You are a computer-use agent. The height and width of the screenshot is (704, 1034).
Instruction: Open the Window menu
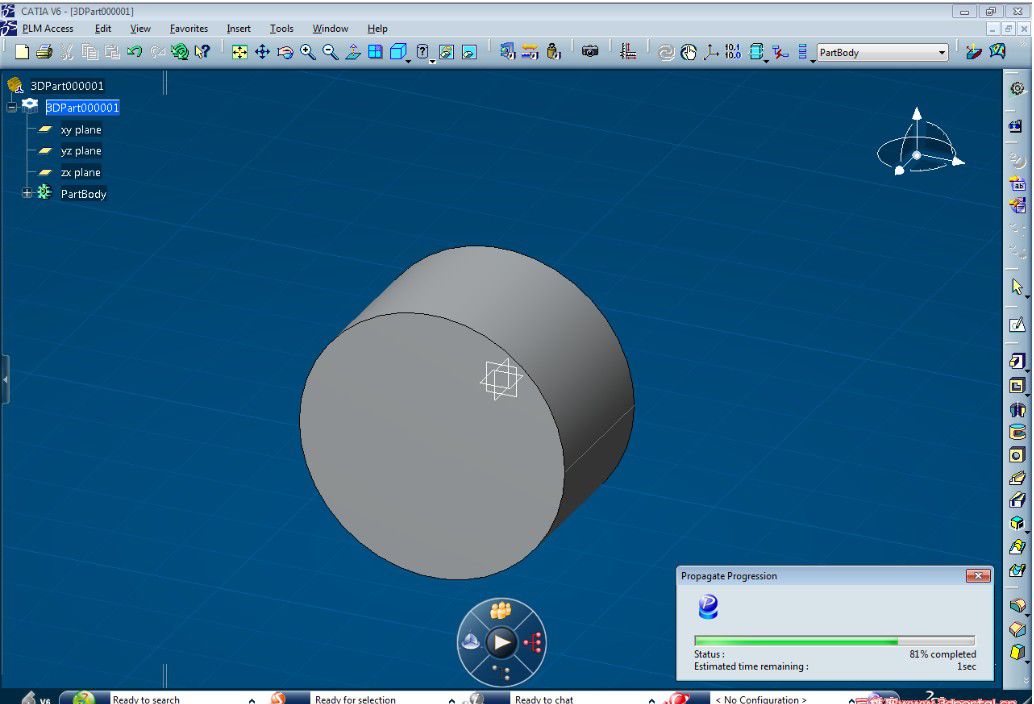pyautogui.click(x=330, y=28)
